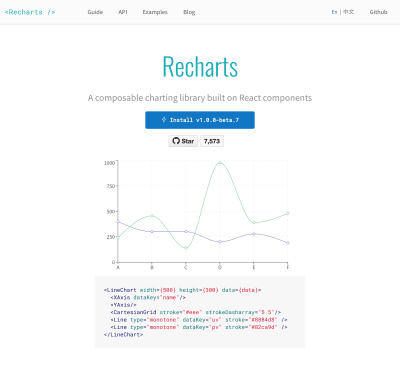Click the lightning icon on Install button
Viewport: 400px width, 370px height.
tap(164, 120)
